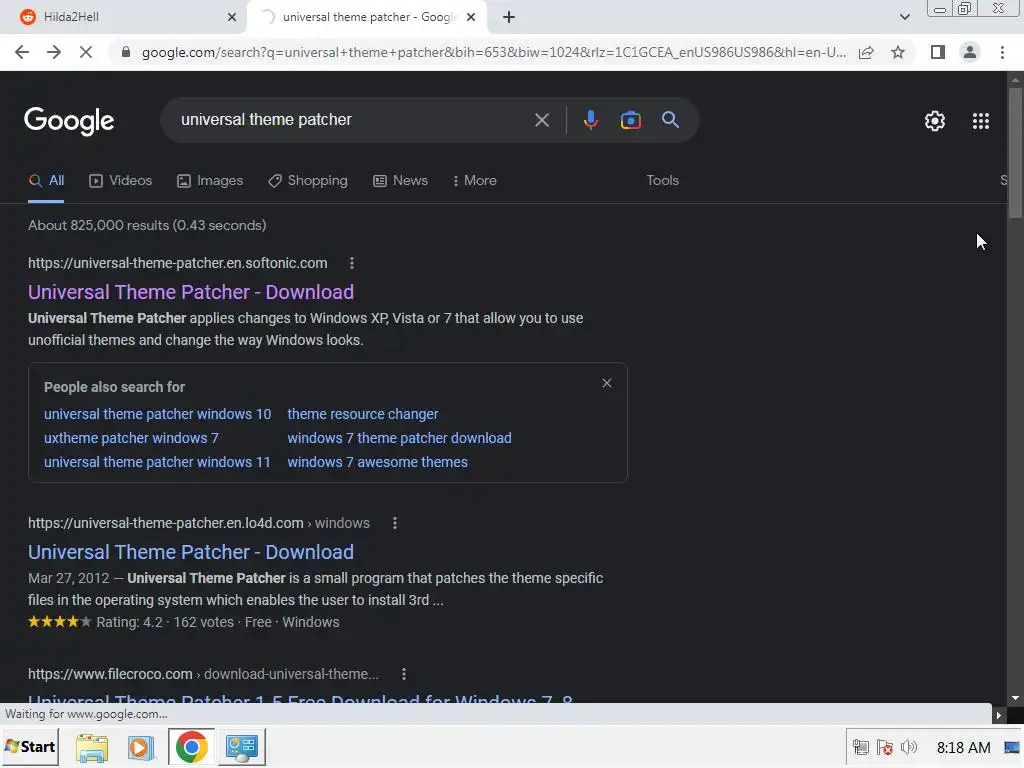Image resolution: width=1024 pixels, height=768 pixels.
Task: Close the universal theme patcher tab
Action: [471, 17]
